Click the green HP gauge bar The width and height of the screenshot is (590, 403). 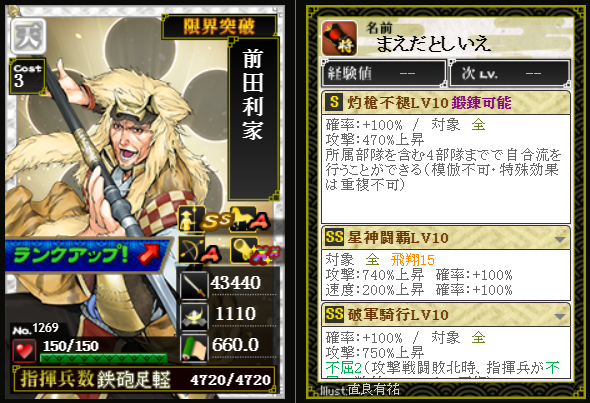[x=103, y=357]
